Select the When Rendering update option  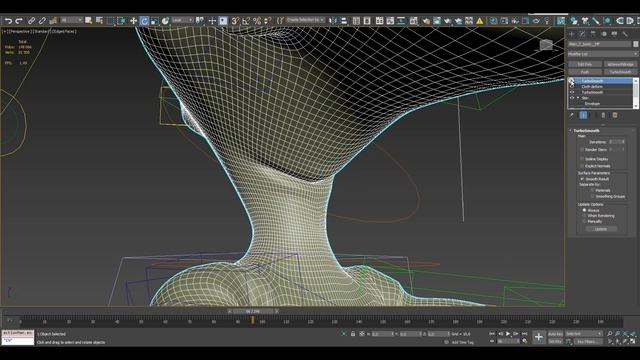click(x=584, y=216)
